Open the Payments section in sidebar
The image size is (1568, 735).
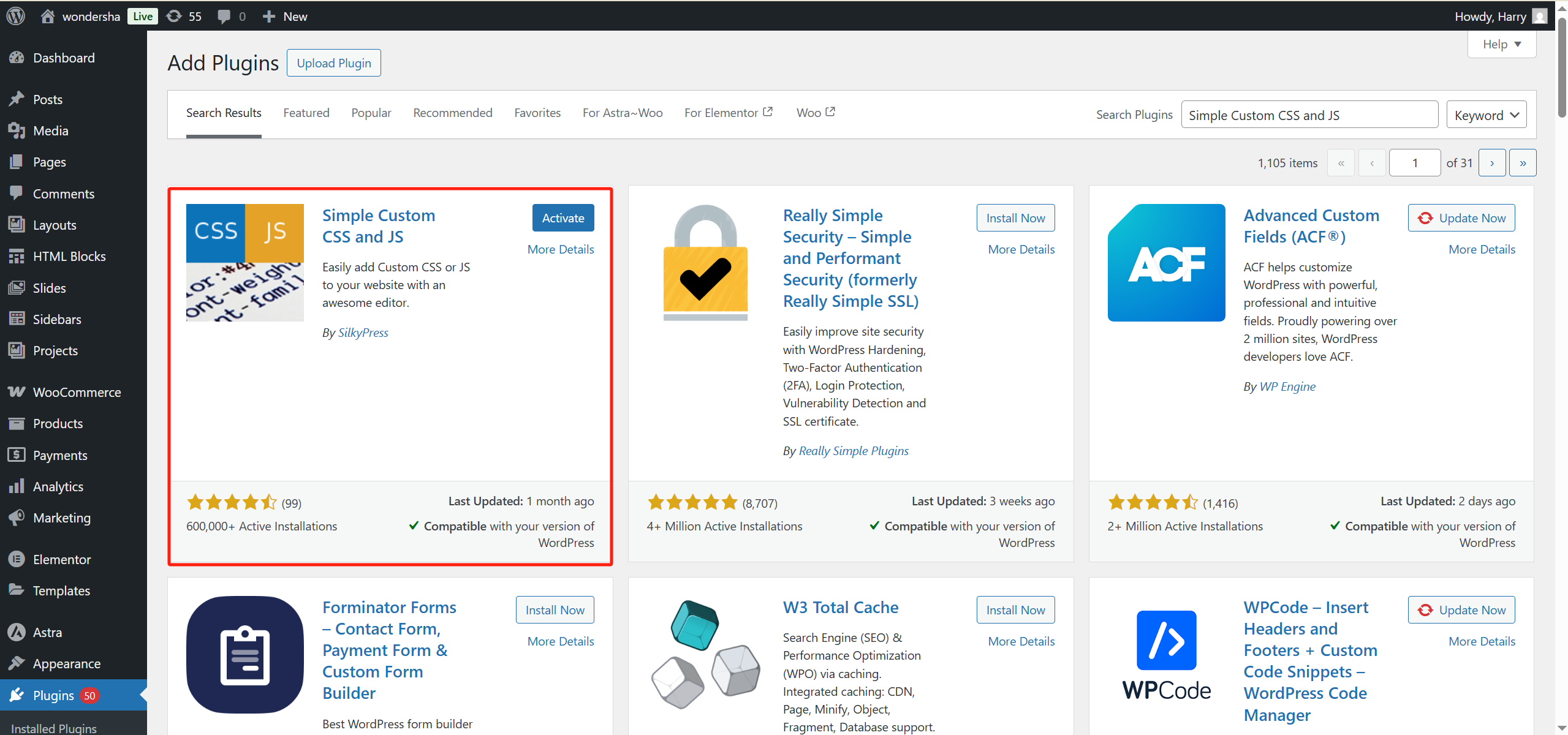coord(59,454)
